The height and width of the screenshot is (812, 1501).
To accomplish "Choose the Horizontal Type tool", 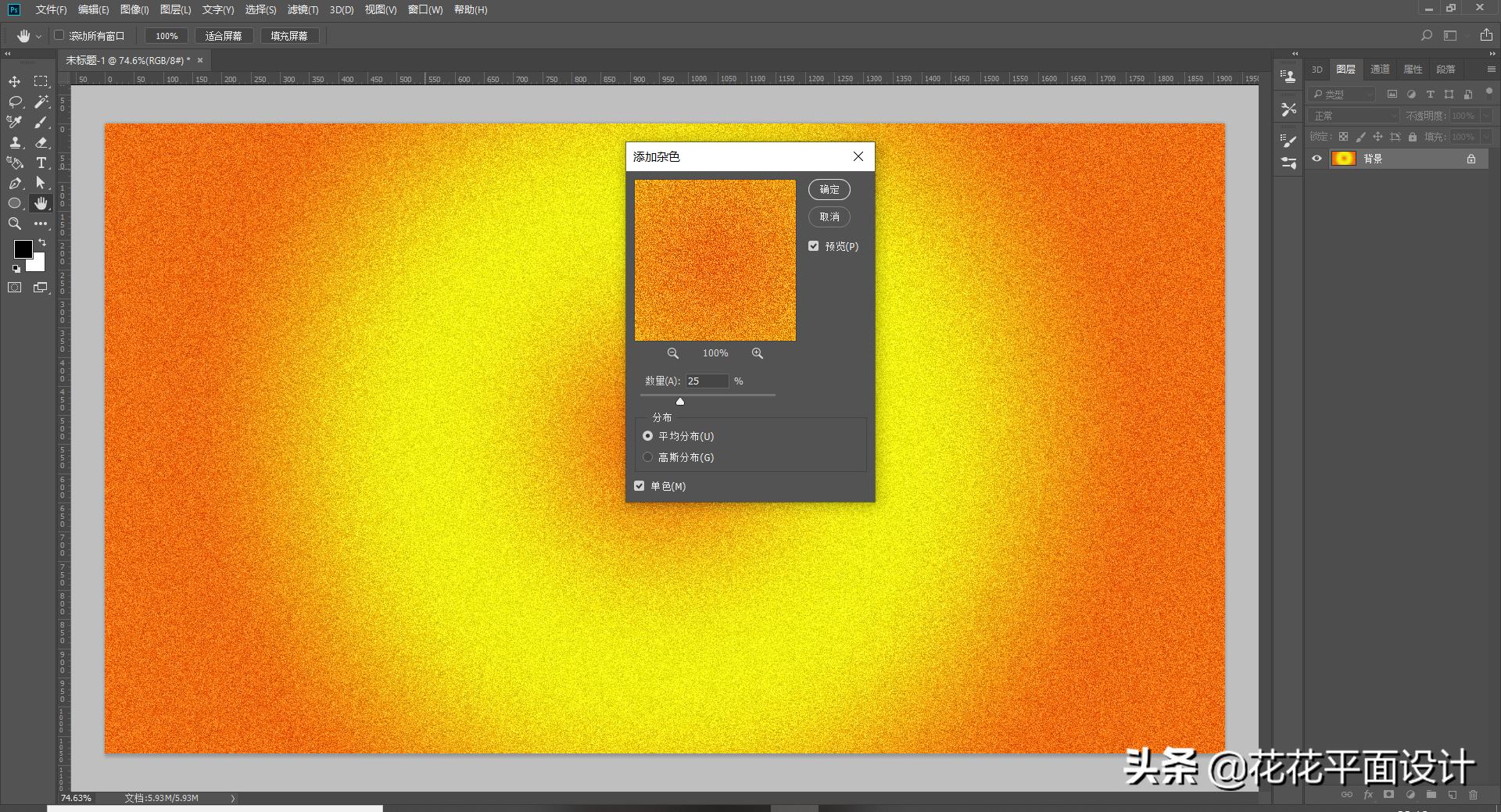I will pyautogui.click(x=41, y=163).
